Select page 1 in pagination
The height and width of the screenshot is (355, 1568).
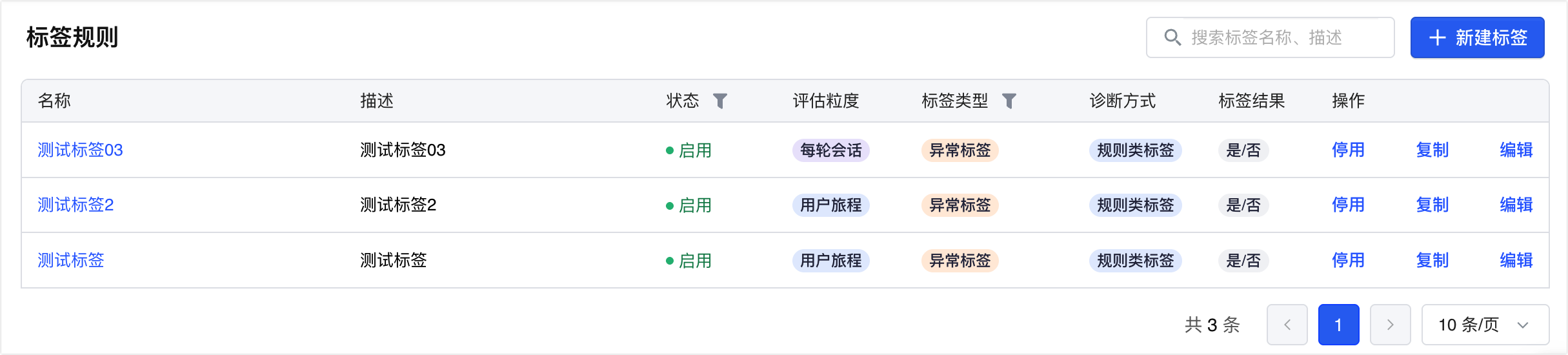tap(1339, 325)
